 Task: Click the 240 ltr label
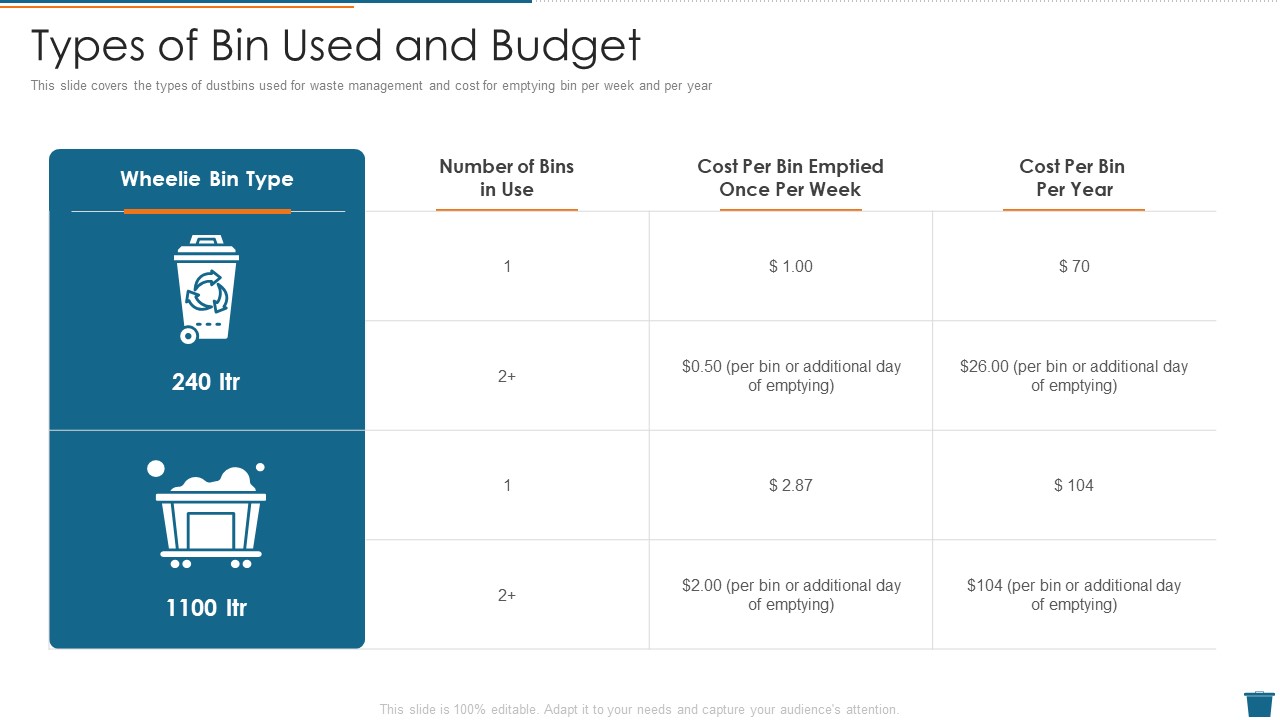(x=206, y=381)
